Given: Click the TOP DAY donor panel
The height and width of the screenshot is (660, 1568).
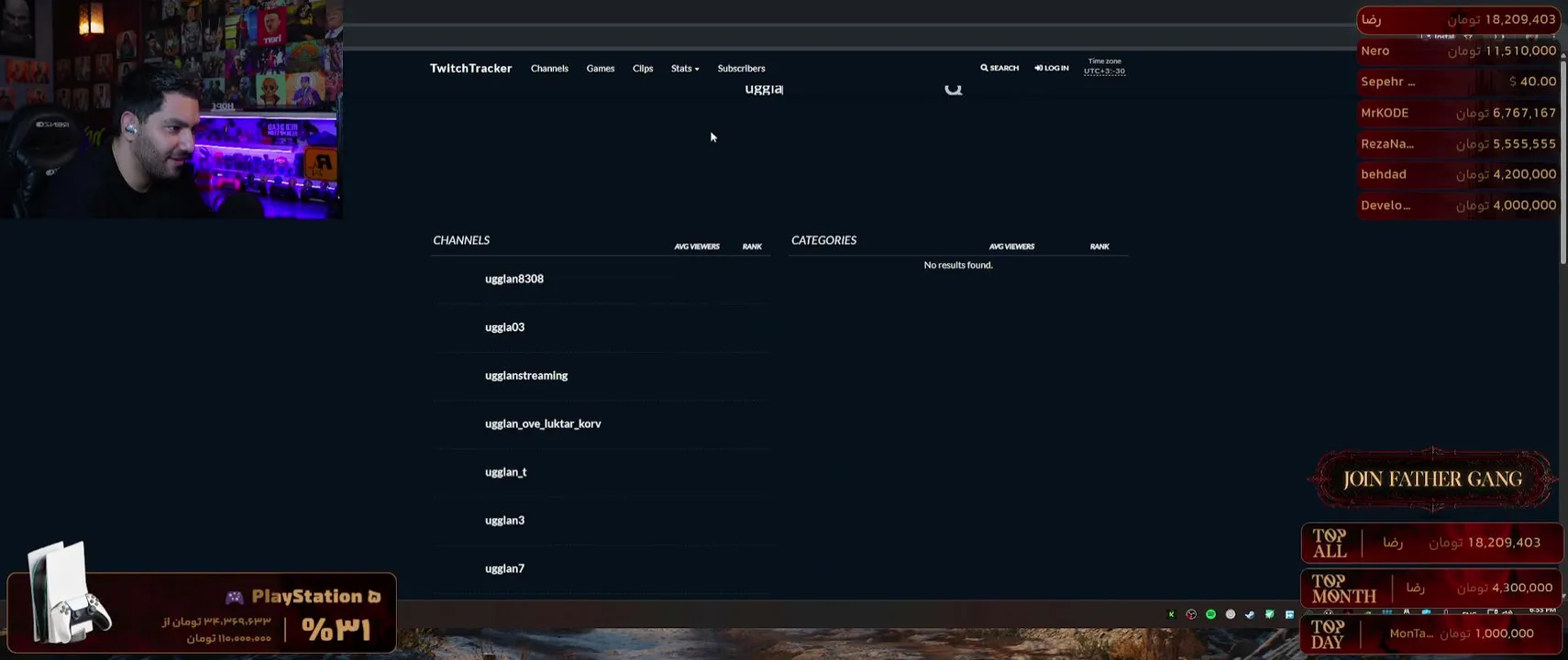Looking at the screenshot, I should [1432, 633].
